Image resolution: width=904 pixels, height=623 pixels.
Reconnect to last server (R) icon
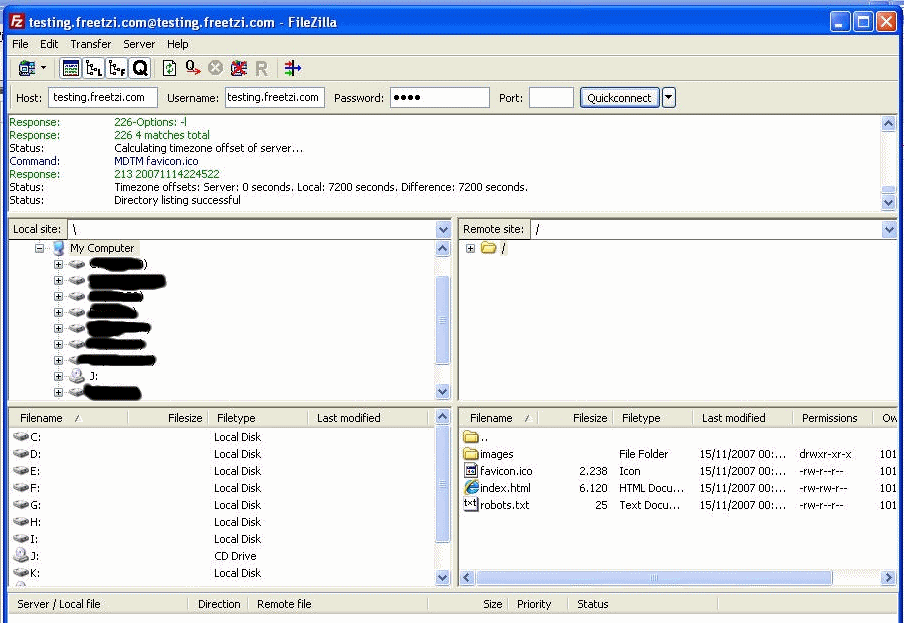coord(261,69)
